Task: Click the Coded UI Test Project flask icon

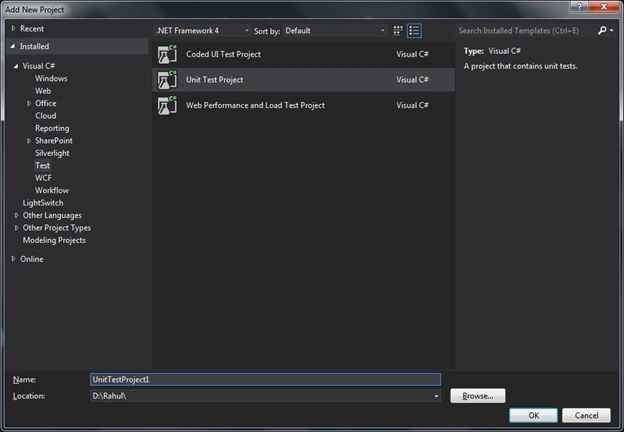Action: pos(167,54)
